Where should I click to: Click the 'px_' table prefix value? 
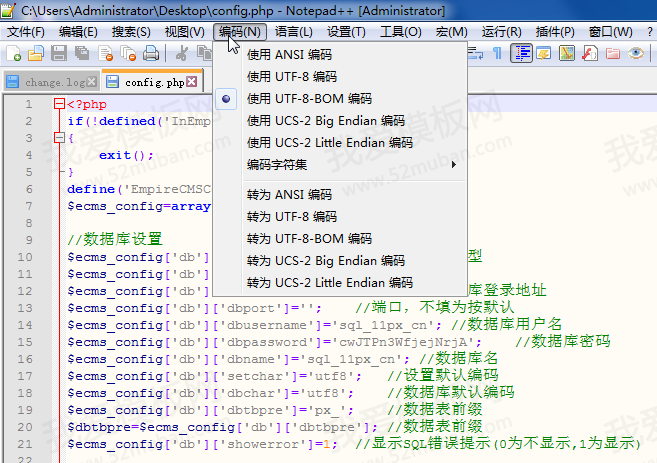(327, 410)
